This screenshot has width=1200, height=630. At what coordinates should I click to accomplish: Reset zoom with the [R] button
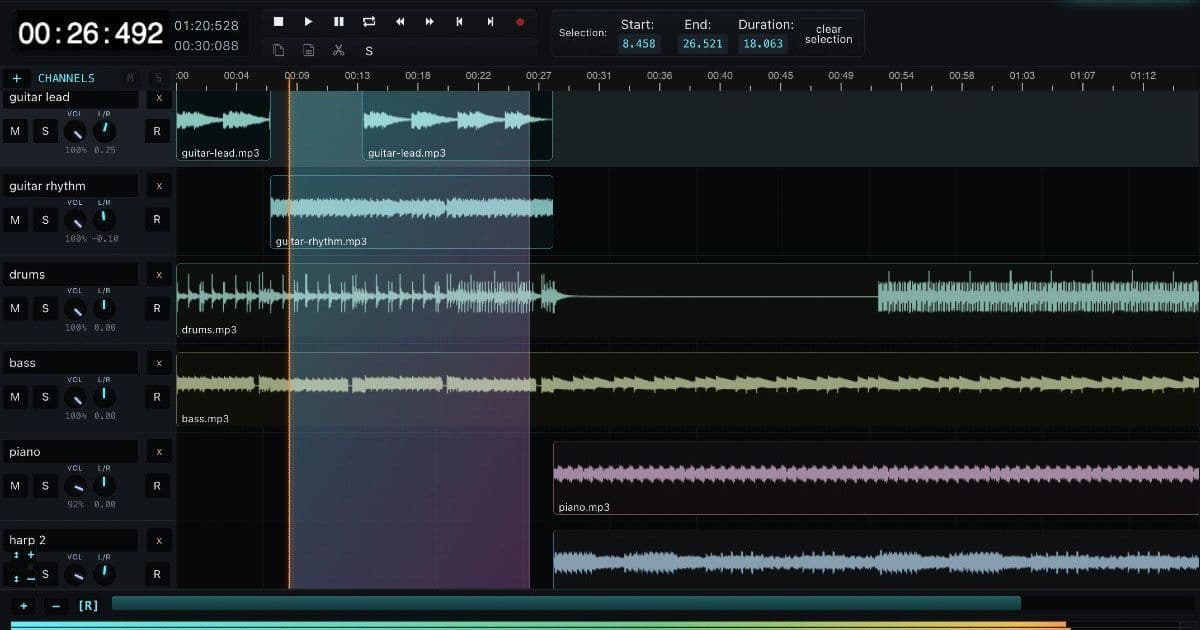click(x=88, y=606)
